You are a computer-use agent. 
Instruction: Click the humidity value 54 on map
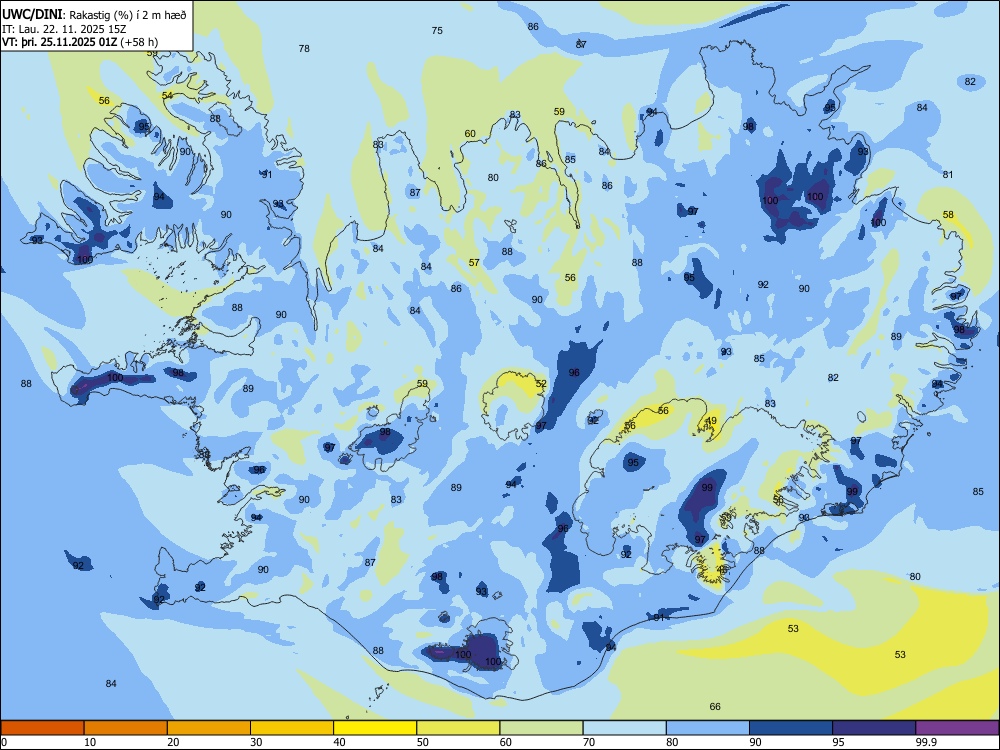(x=167, y=96)
